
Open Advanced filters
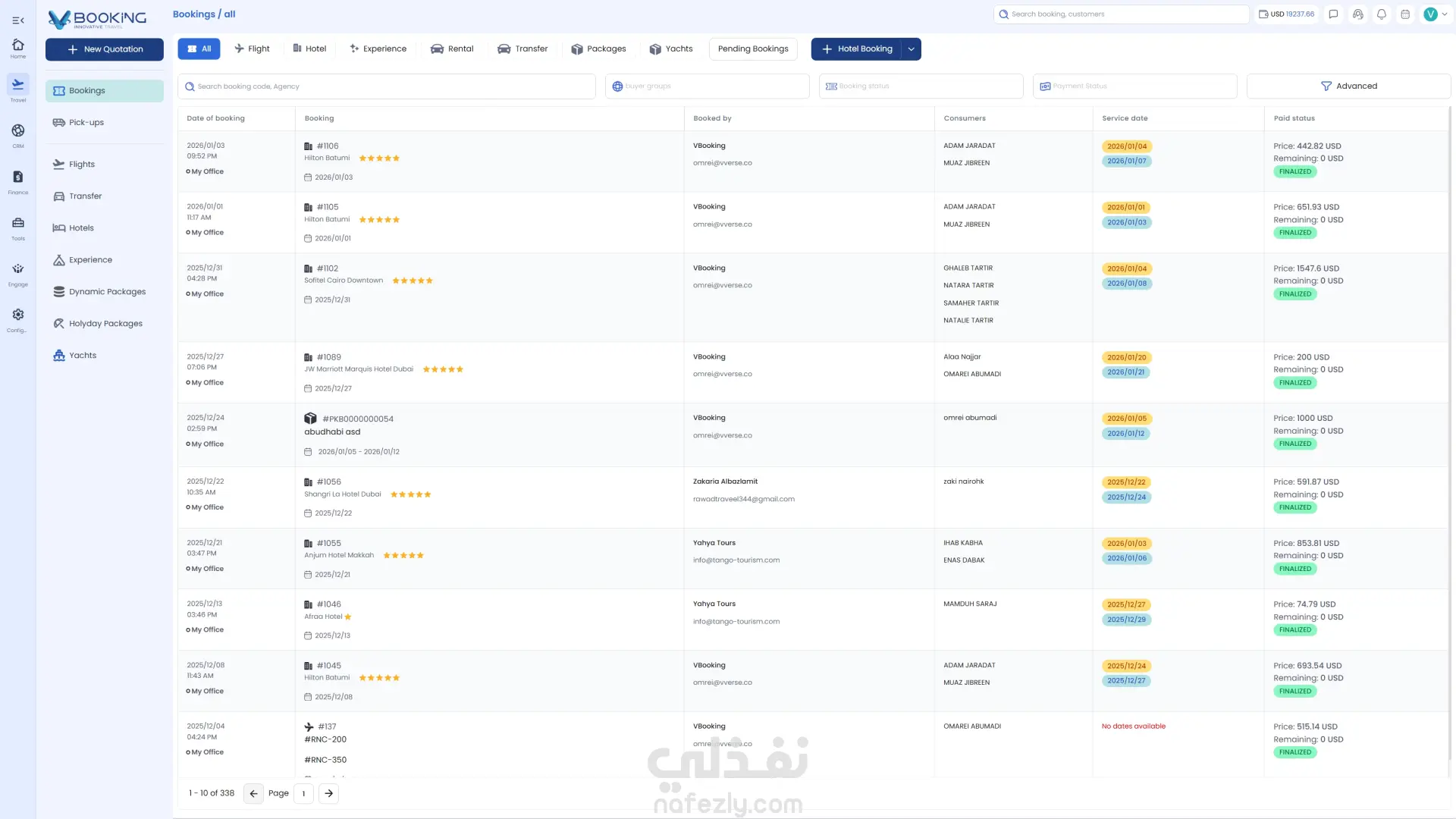pos(1348,86)
